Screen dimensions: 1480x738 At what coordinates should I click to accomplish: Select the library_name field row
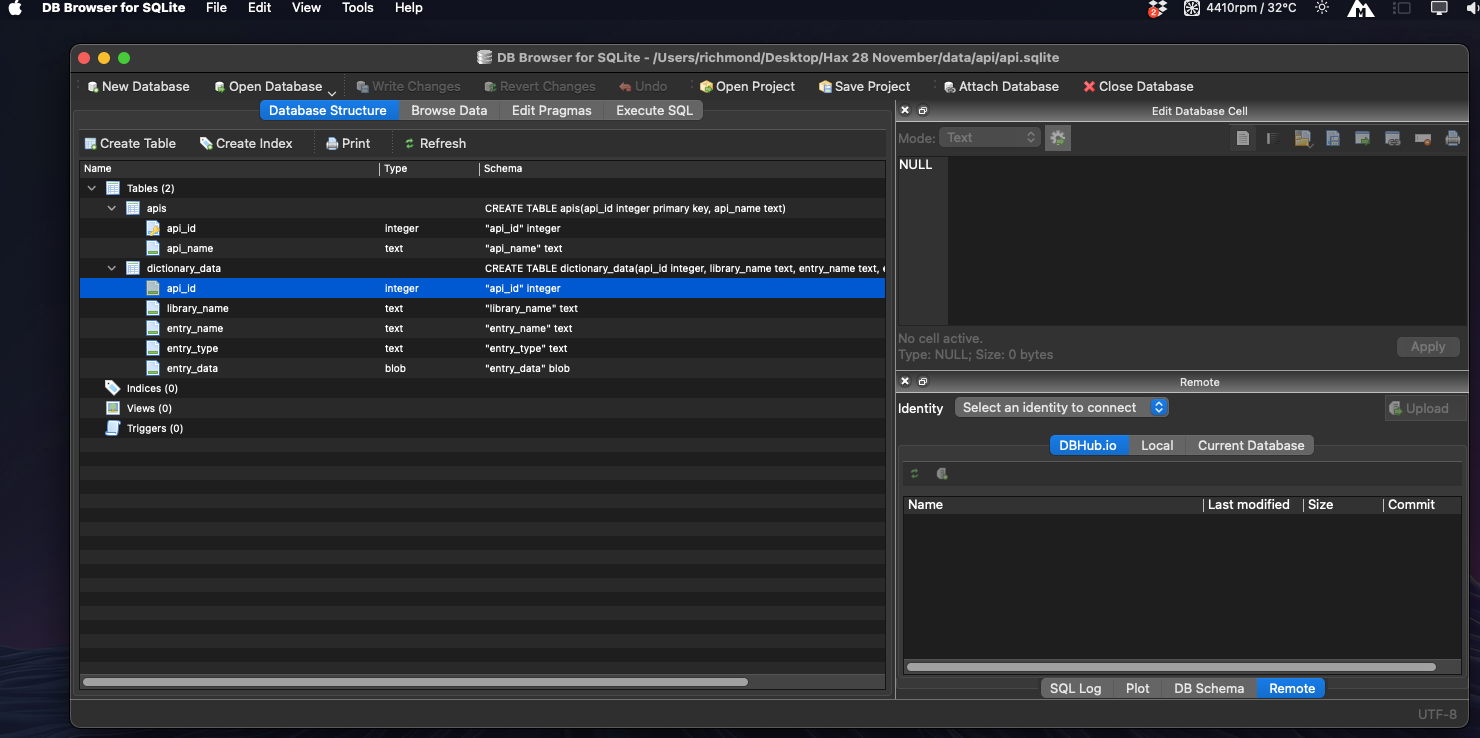tap(482, 308)
